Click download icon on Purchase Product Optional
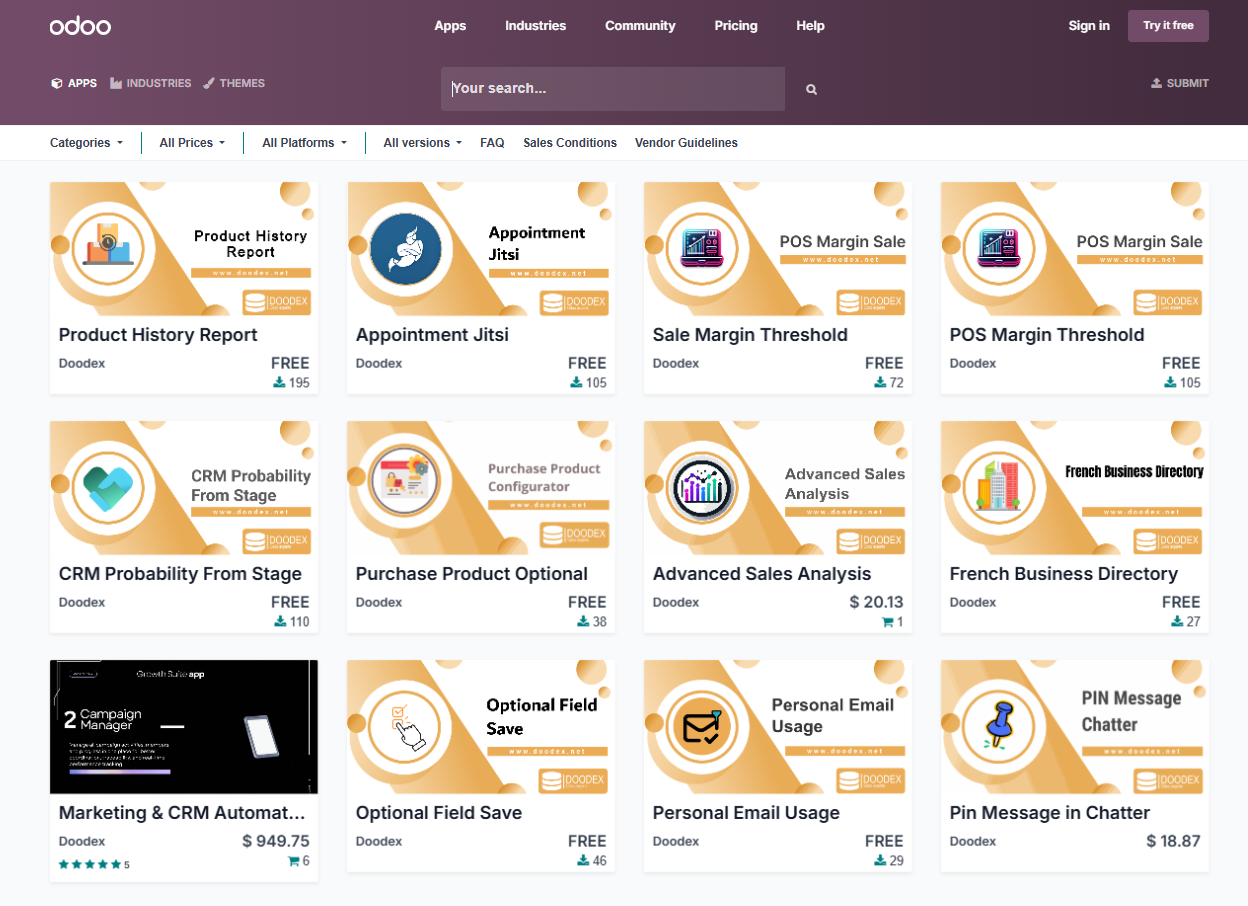 pyautogui.click(x=583, y=622)
